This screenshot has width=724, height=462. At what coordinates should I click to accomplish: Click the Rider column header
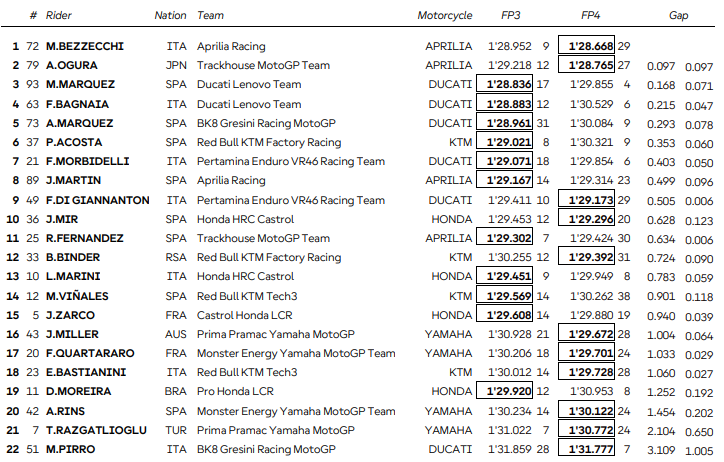61,16
